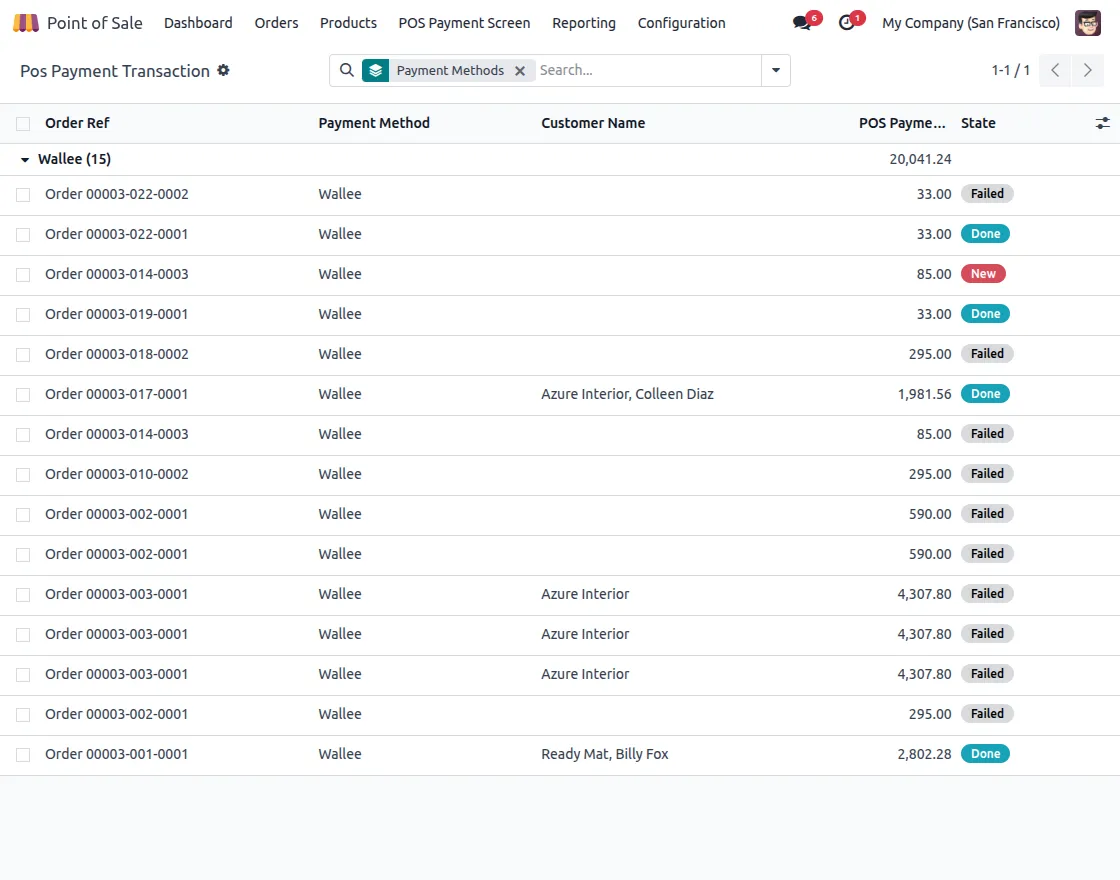Click the Failed badge on Order 00003-010-0002

(x=987, y=474)
